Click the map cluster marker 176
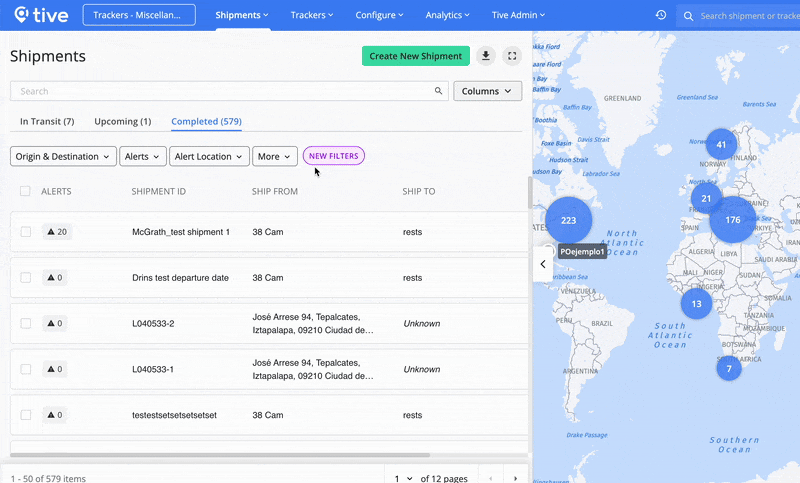The height and width of the screenshot is (483, 800). point(733,220)
